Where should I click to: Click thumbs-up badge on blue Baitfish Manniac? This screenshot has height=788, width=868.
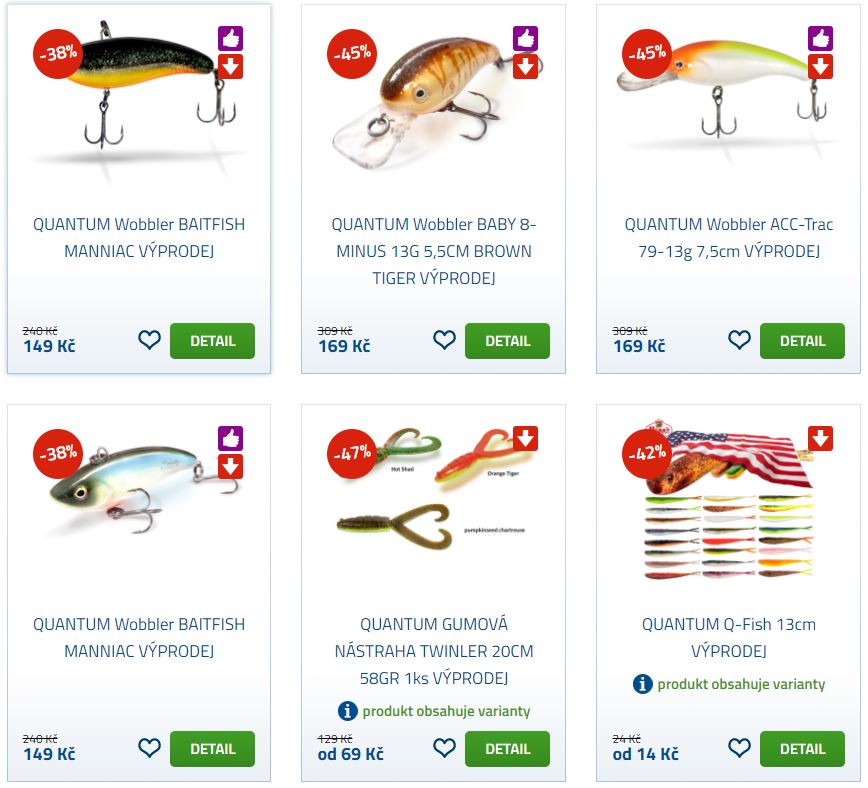(x=230, y=439)
